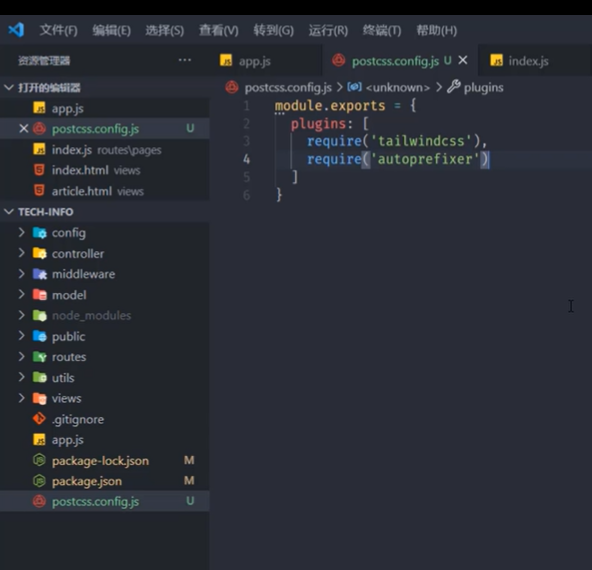
Task: Click the public folder icon
Action: click(x=40, y=336)
